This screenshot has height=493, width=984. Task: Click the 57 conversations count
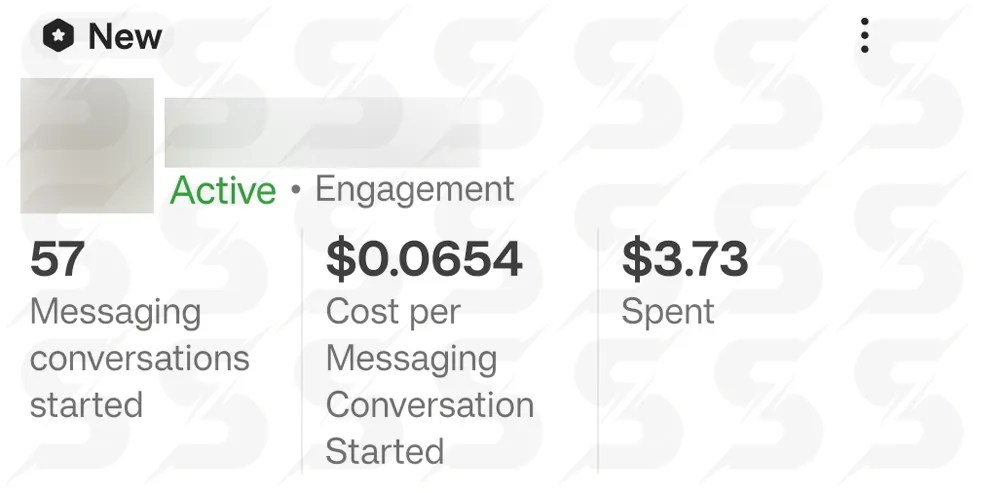tap(57, 260)
